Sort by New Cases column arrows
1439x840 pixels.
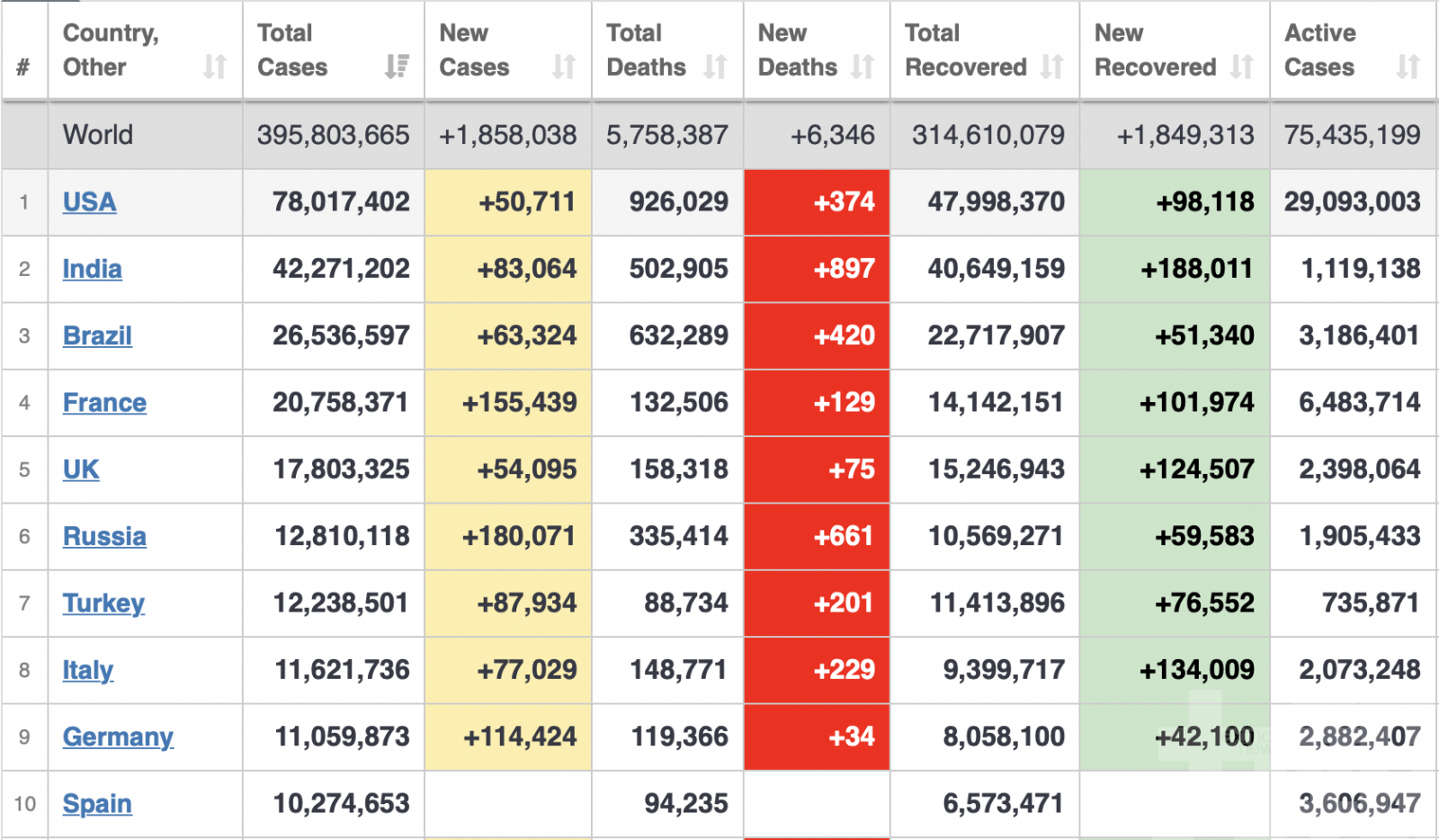coord(564,67)
